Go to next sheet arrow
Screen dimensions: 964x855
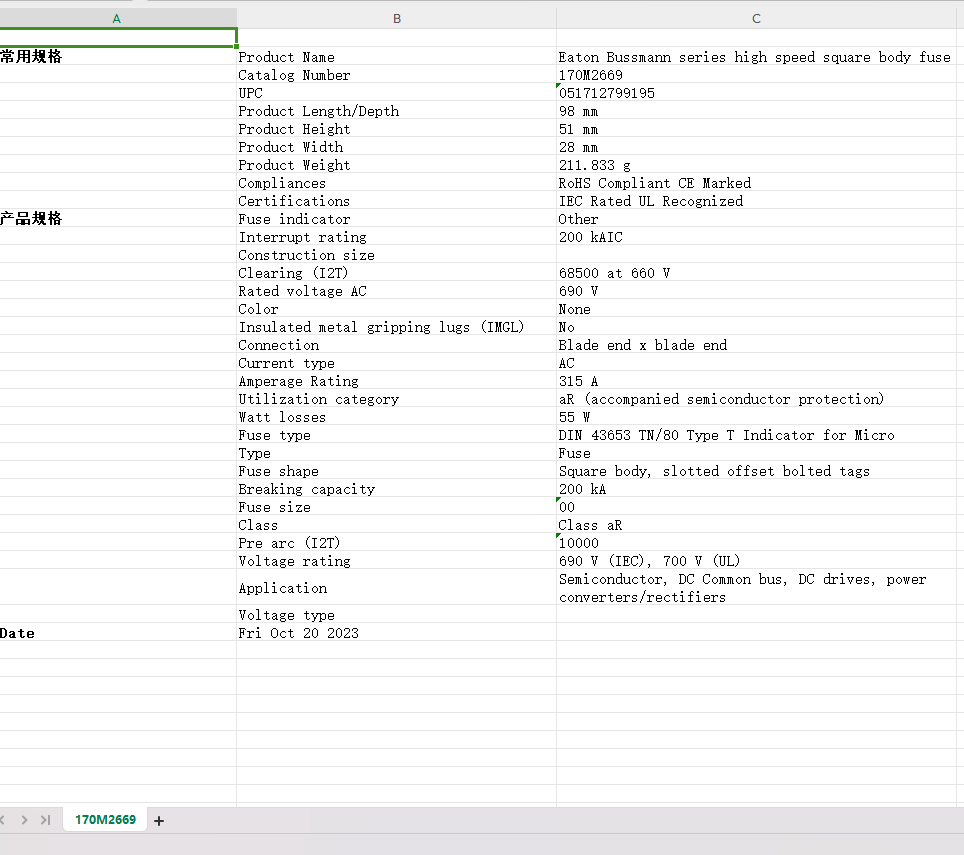pyautogui.click(x=25, y=820)
